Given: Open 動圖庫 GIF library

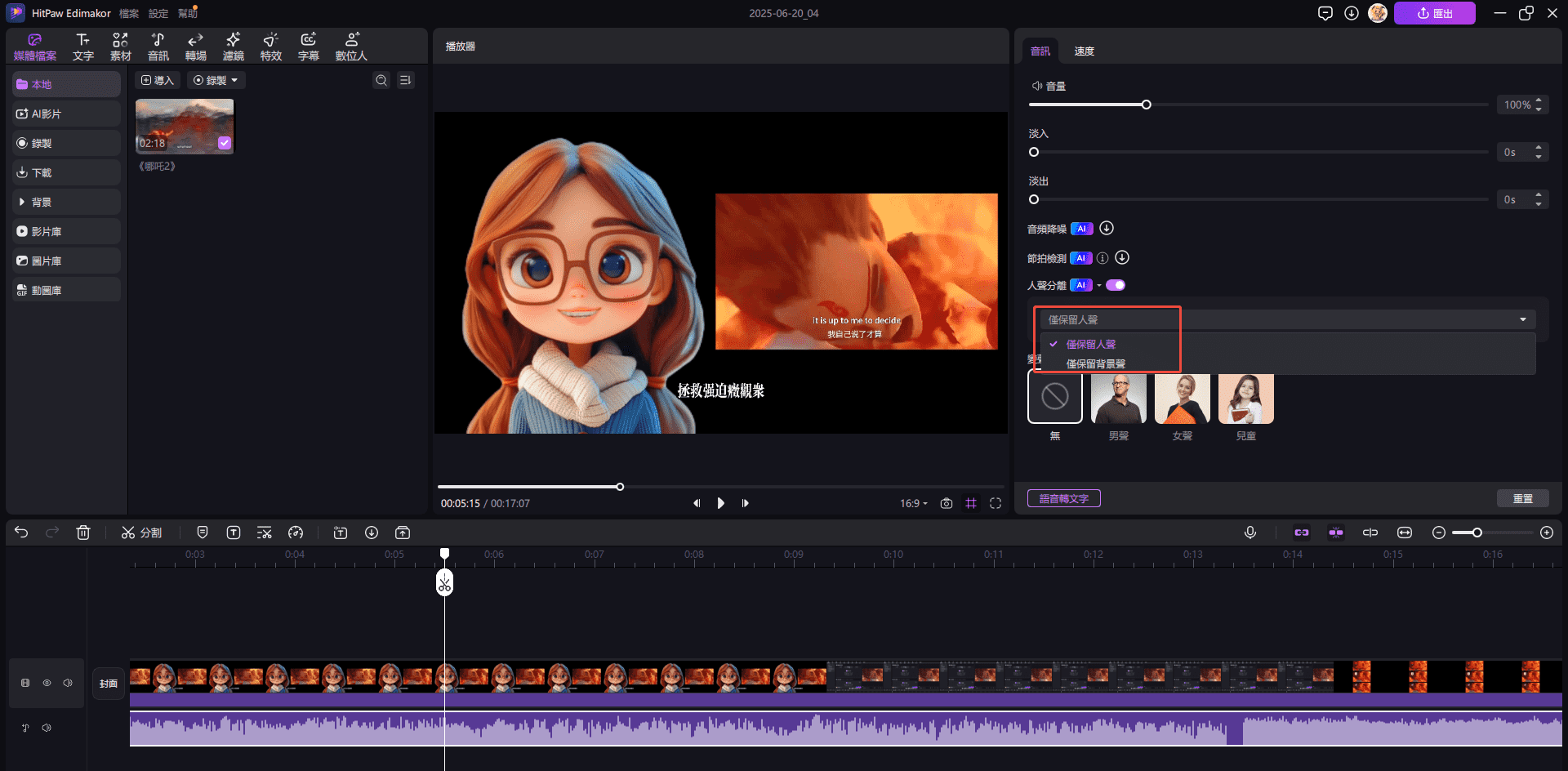Looking at the screenshot, I should pos(66,290).
